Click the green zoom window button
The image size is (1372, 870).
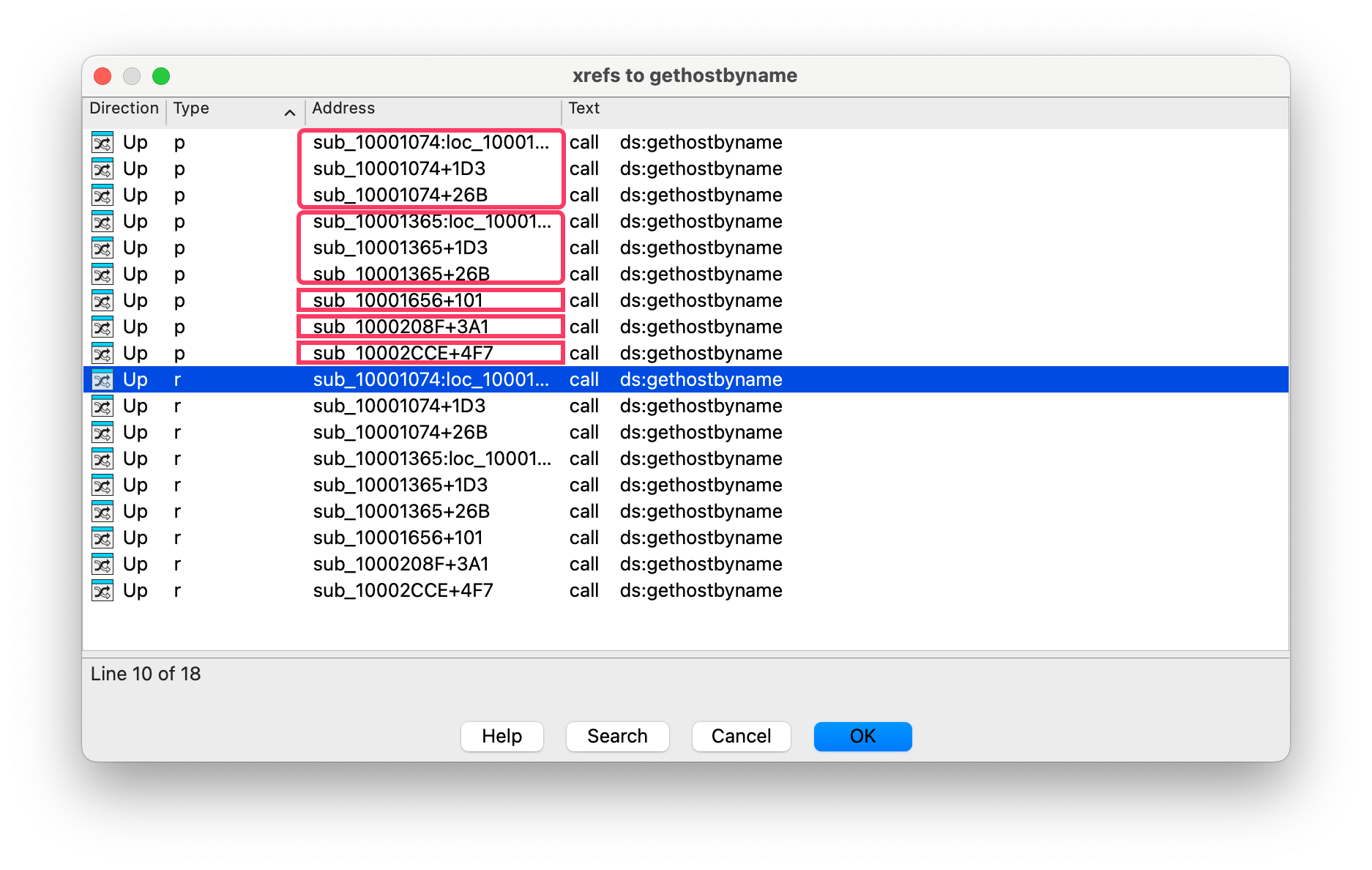pos(161,76)
